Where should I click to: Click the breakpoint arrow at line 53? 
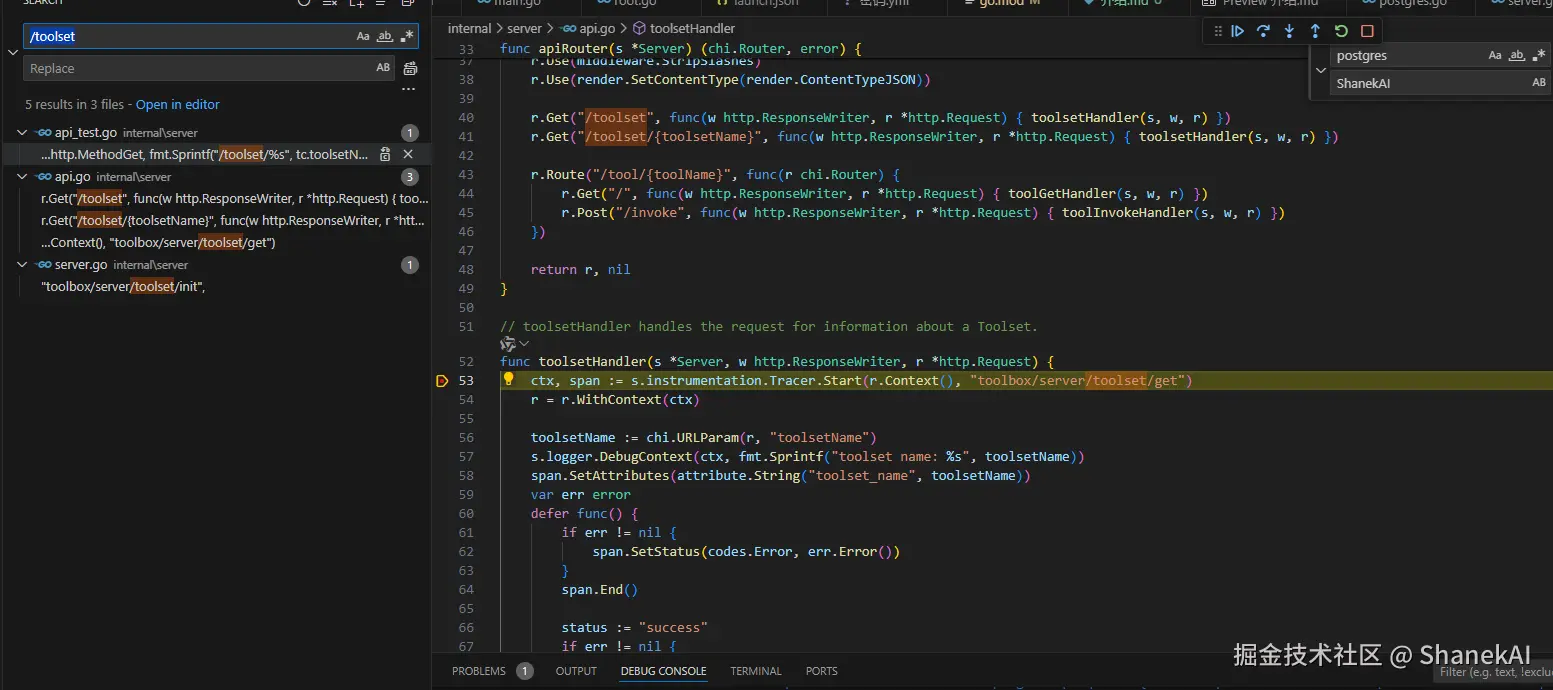tap(443, 381)
